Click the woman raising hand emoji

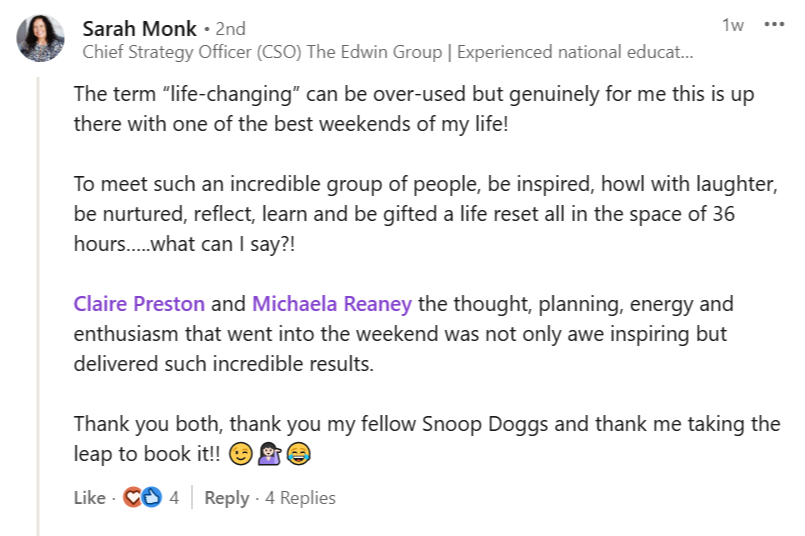(x=269, y=455)
